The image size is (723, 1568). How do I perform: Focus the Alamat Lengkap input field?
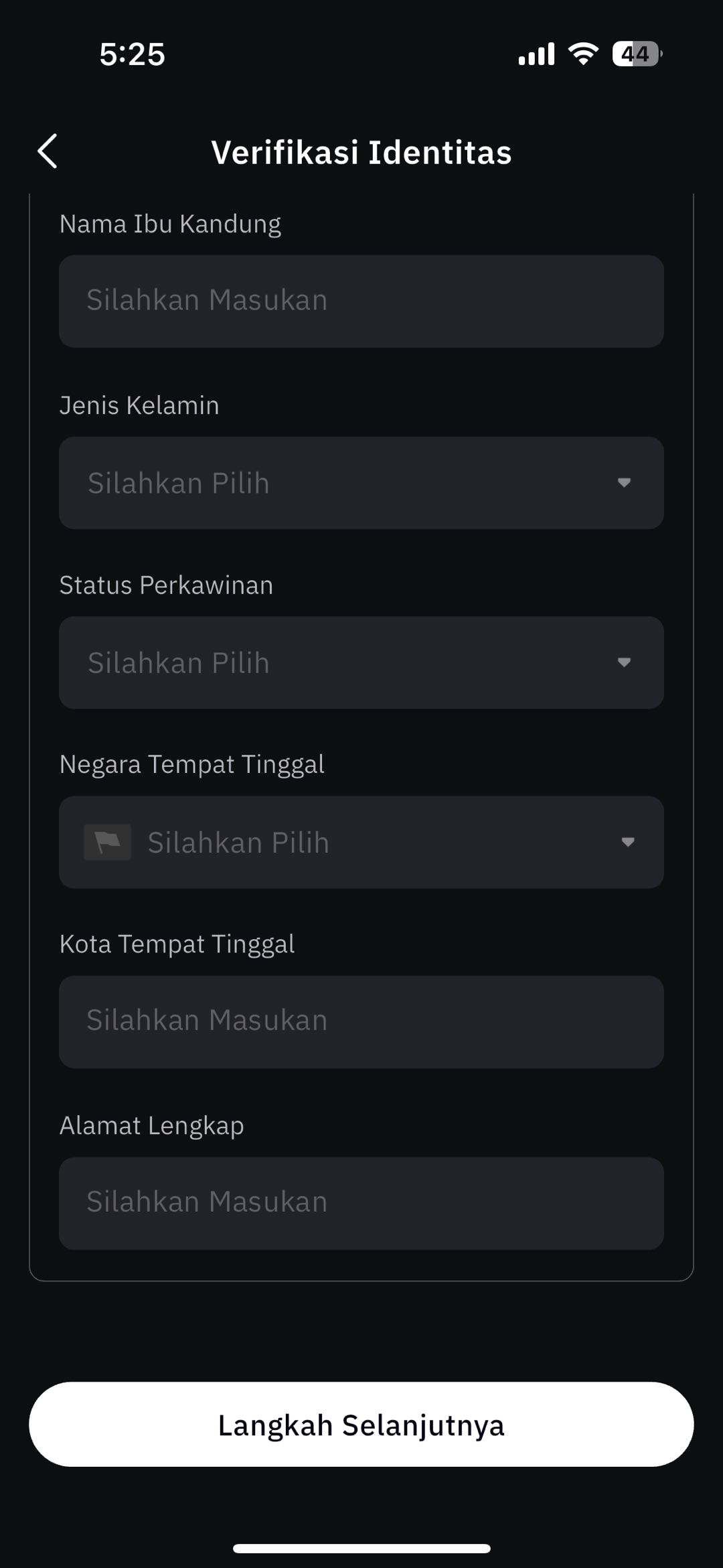(x=361, y=1203)
